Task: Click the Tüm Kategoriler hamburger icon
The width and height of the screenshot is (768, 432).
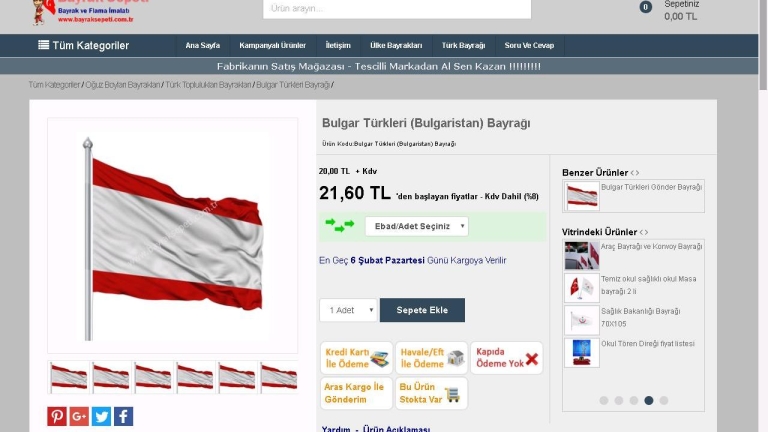Action: coord(43,45)
